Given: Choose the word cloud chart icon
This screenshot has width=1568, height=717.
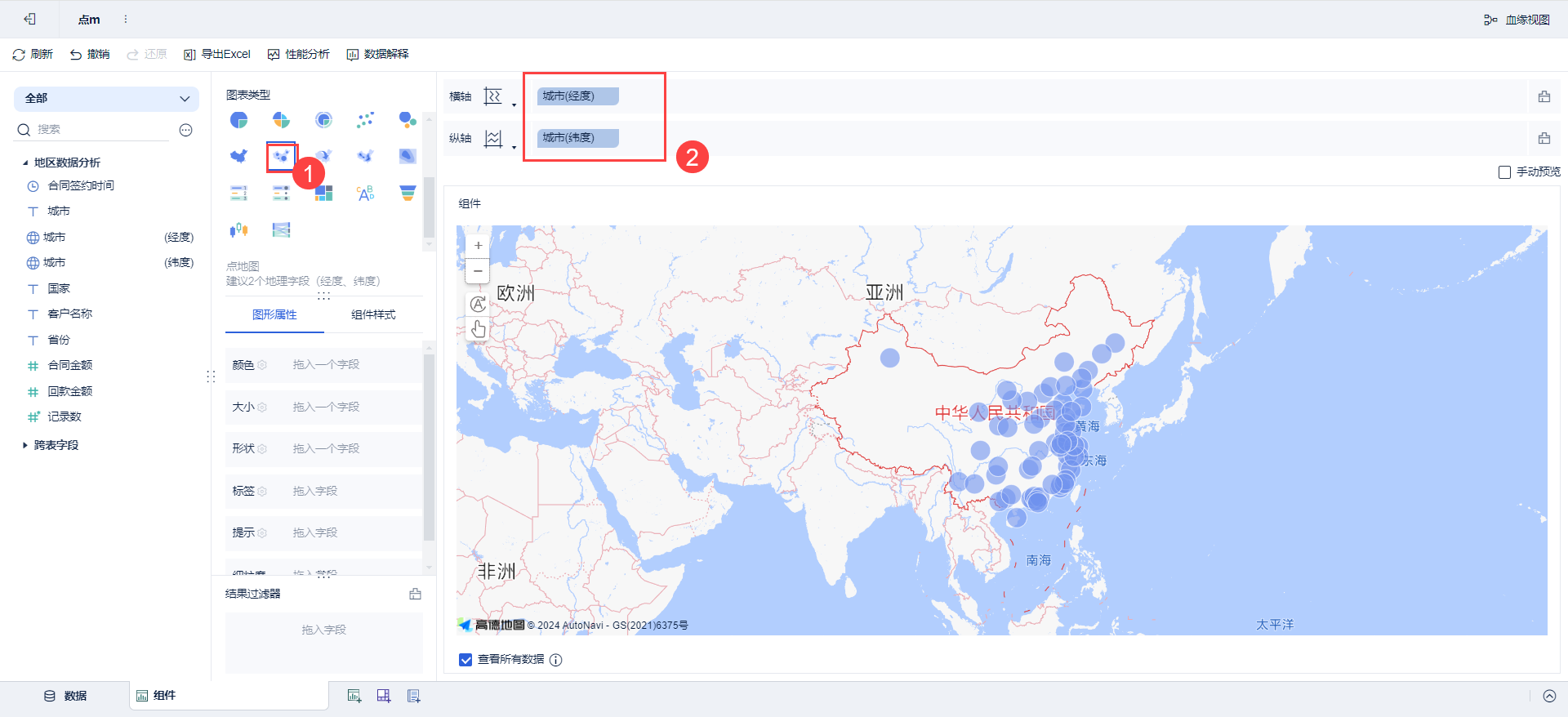Looking at the screenshot, I should pos(365,193).
